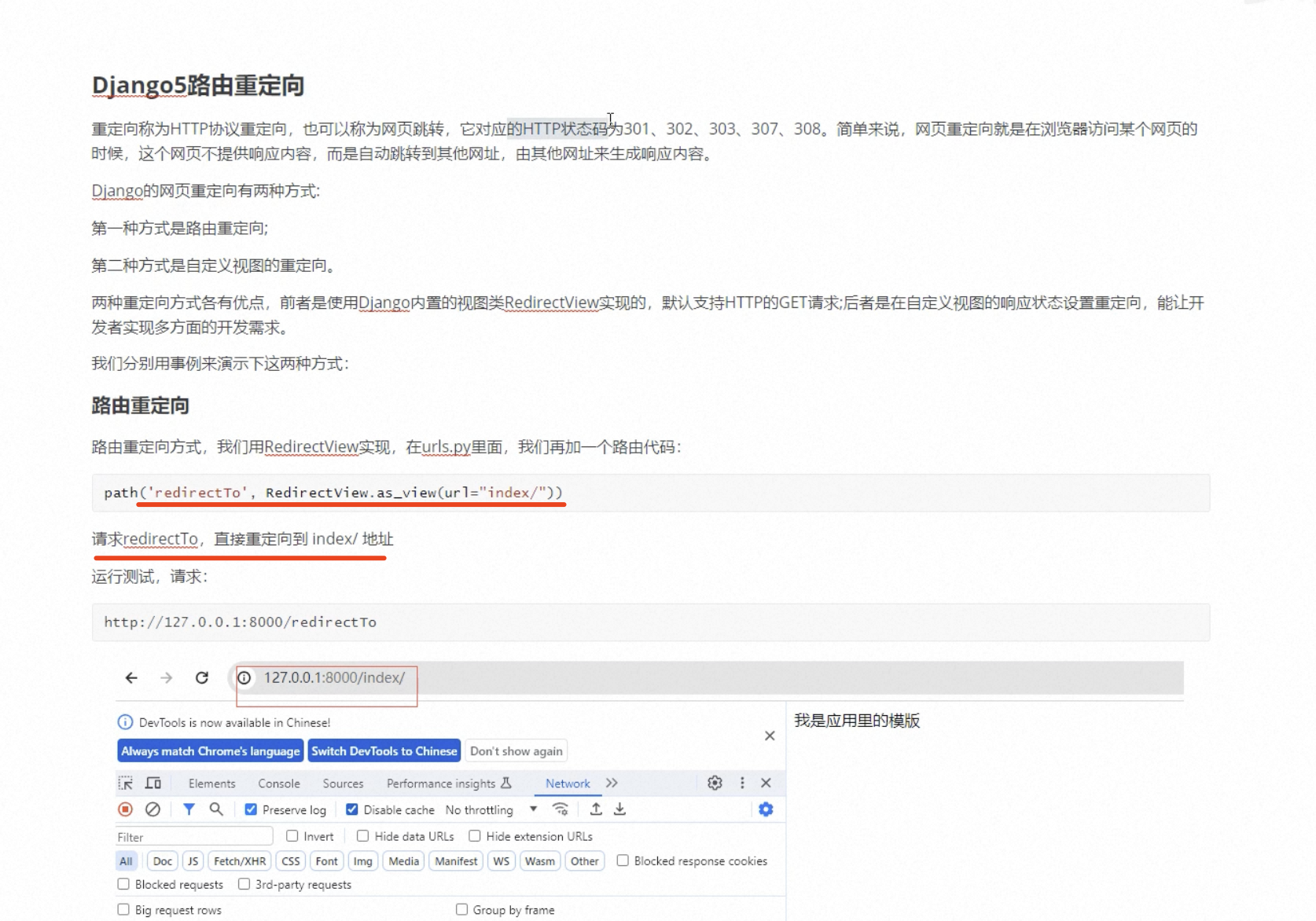Click the info icon beside DevTools notice
1316x921 pixels.
[x=125, y=722]
